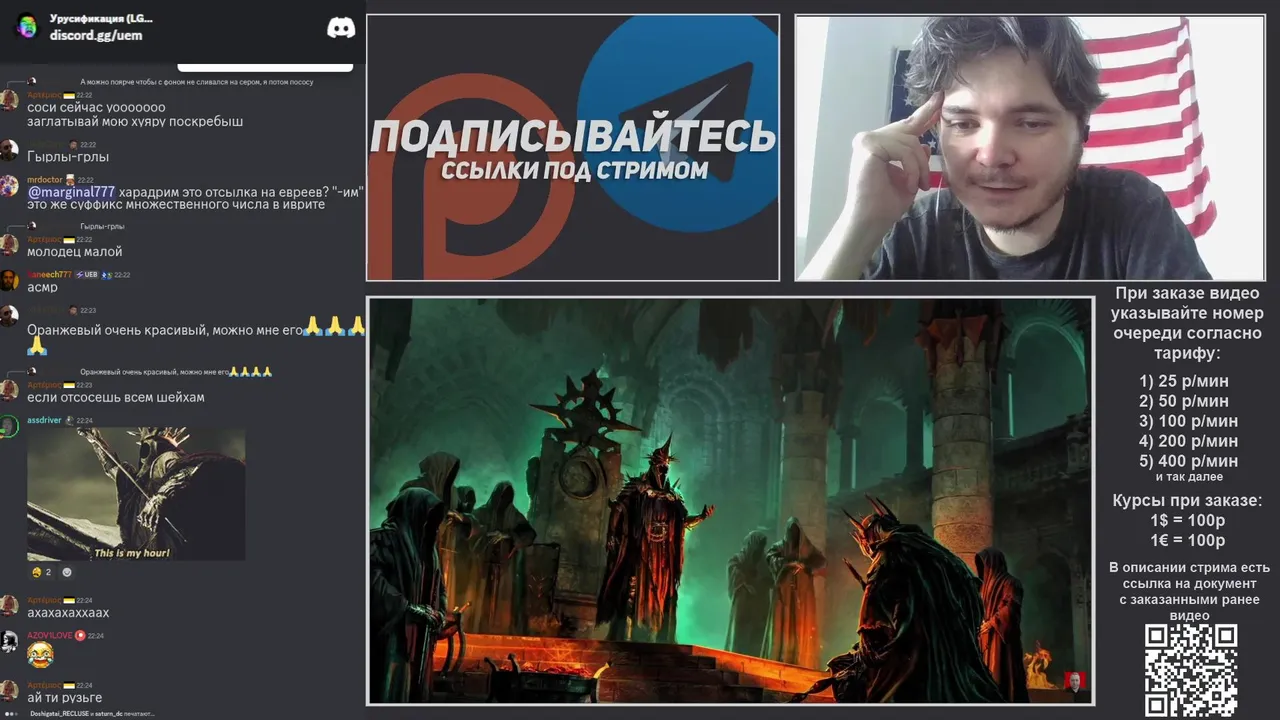Image resolution: width=1280 pixels, height=720 pixels.
Task: Click the dark fantasy throne room artwork
Action: [x=730, y=500]
